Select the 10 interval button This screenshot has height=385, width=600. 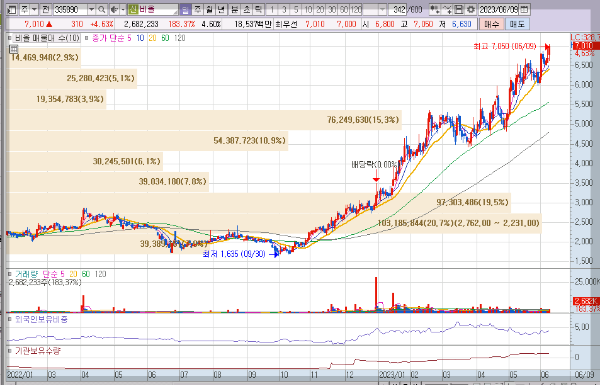(x=308, y=9)
